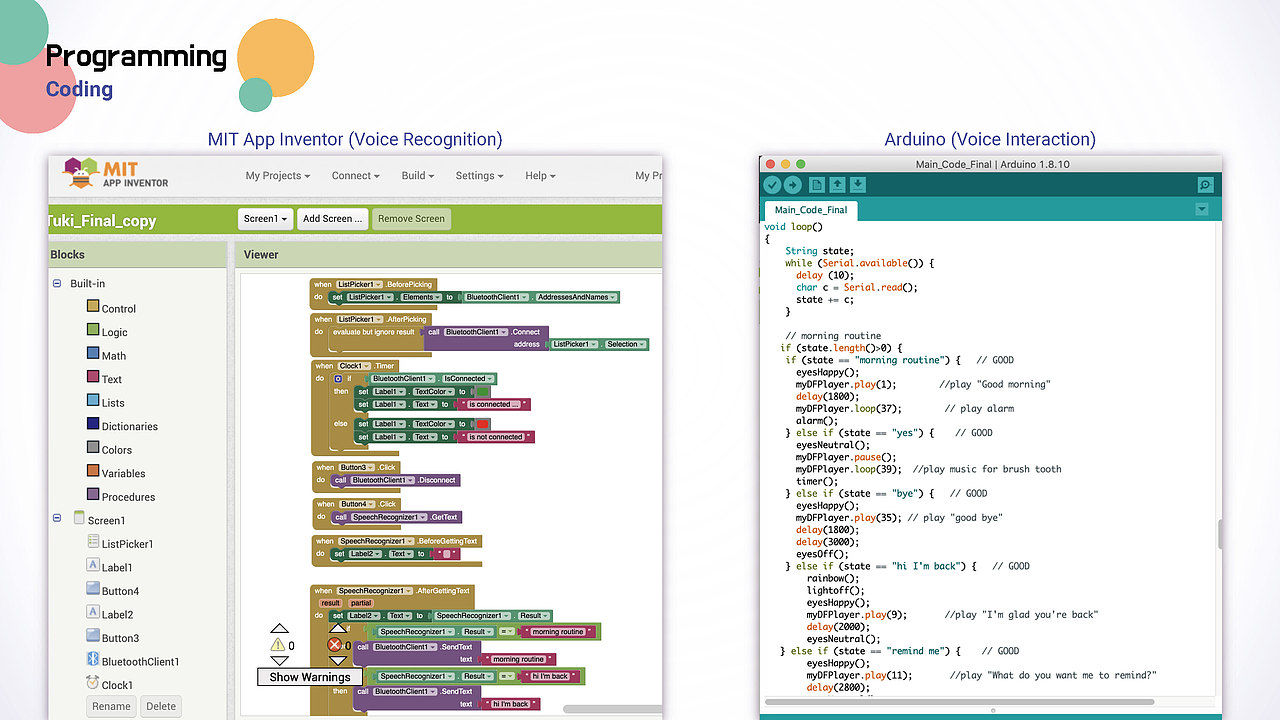Open the AddressesAndNames property dropdown
The image size is (1280, 720).
point(576,297)
